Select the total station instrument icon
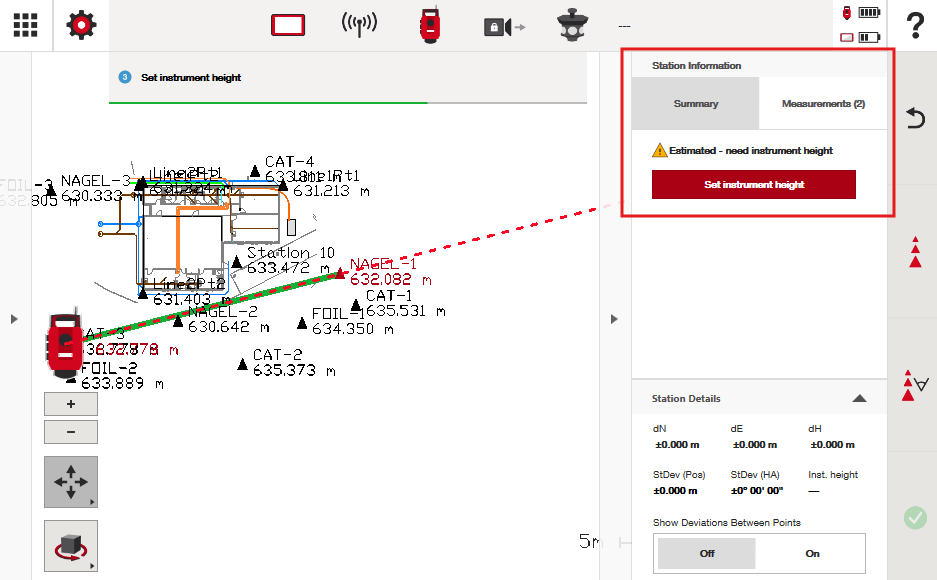 tap(430, 25)
